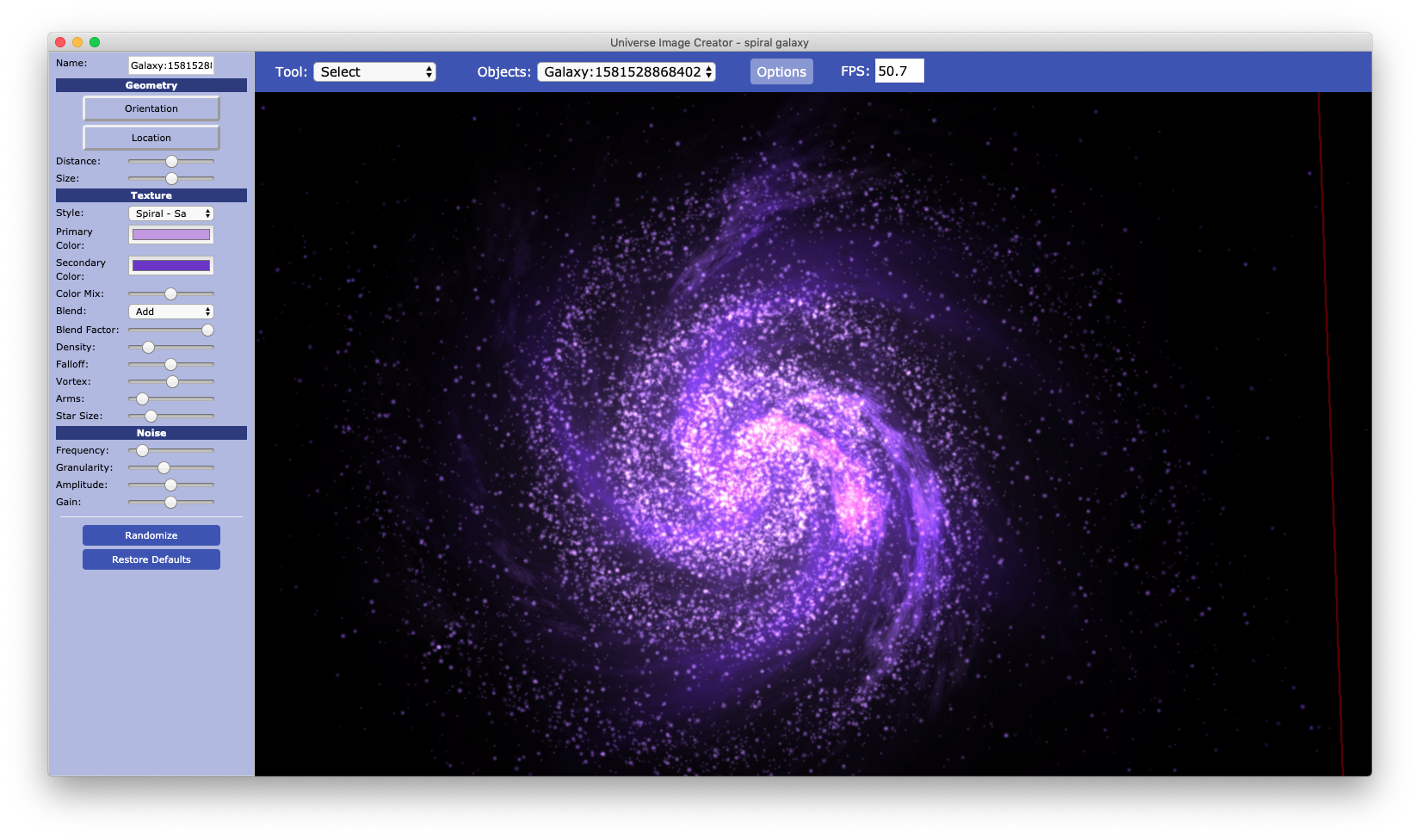Select the FPS value field showing 50.7
Viewport: 1420px width, 840px height.
click(x=898, y=71)
